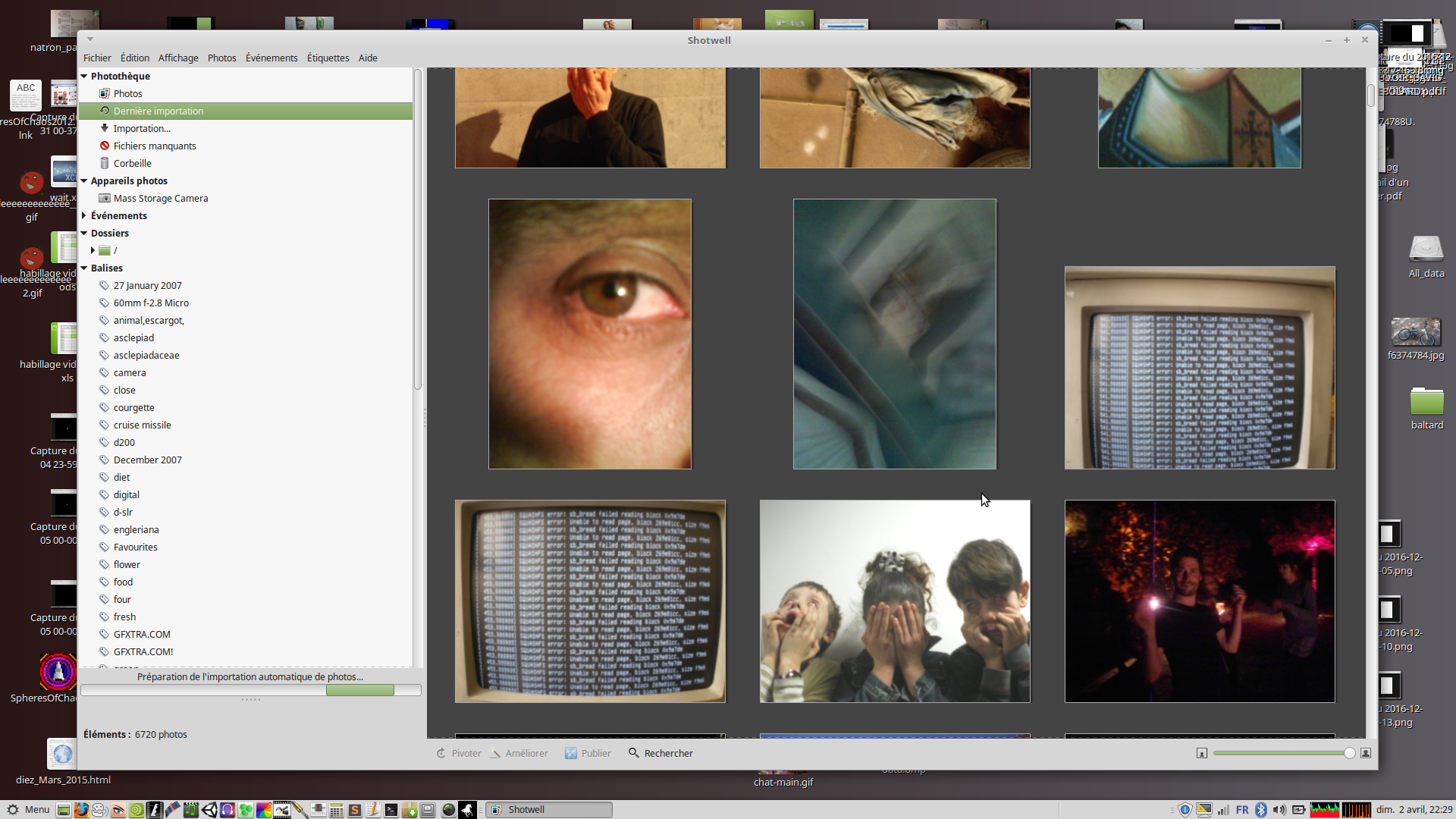Open the Étiquettes menu
Screen dimensions: 1456x819
pyautogui.click(x=328, y=58)
